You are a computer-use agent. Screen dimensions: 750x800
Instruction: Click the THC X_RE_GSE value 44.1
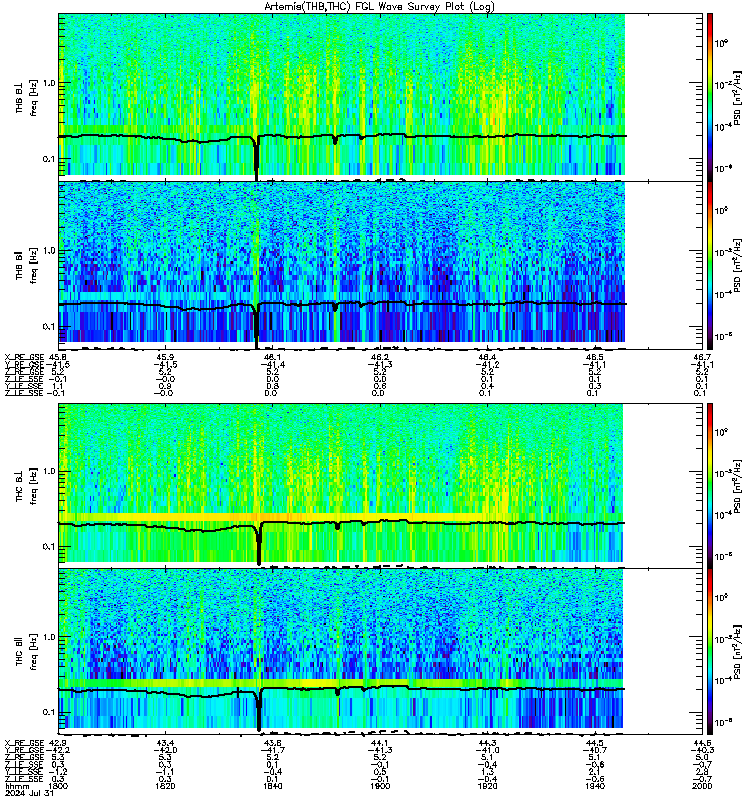[x=380, y=743]
